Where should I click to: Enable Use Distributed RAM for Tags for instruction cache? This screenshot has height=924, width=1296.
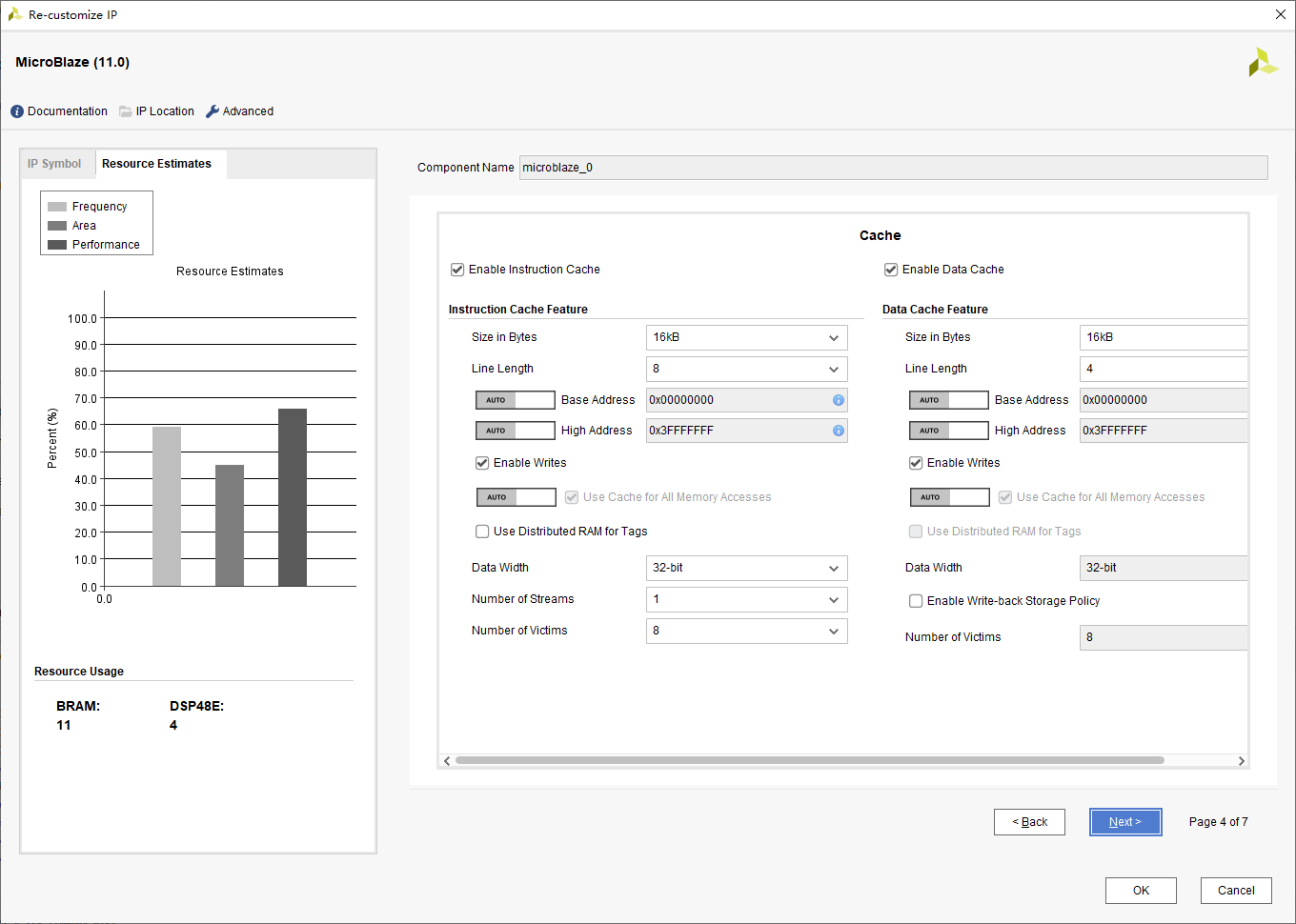(482, 532)
